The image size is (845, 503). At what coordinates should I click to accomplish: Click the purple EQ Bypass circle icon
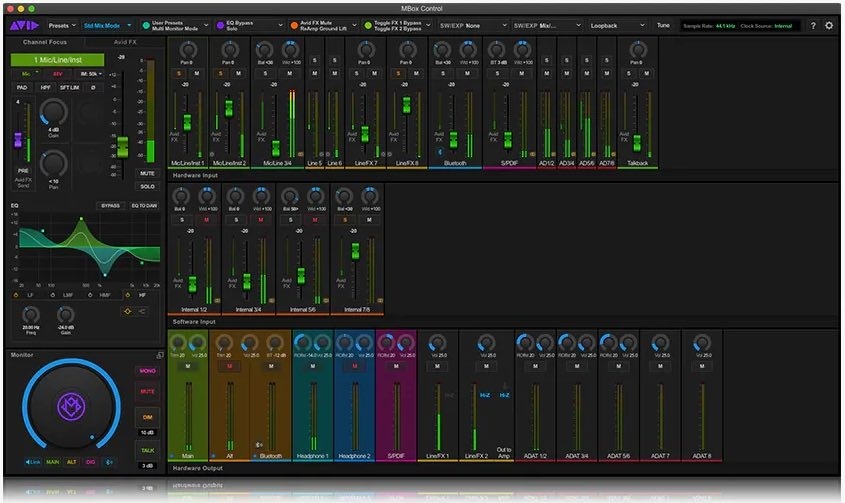pos(220,25)
